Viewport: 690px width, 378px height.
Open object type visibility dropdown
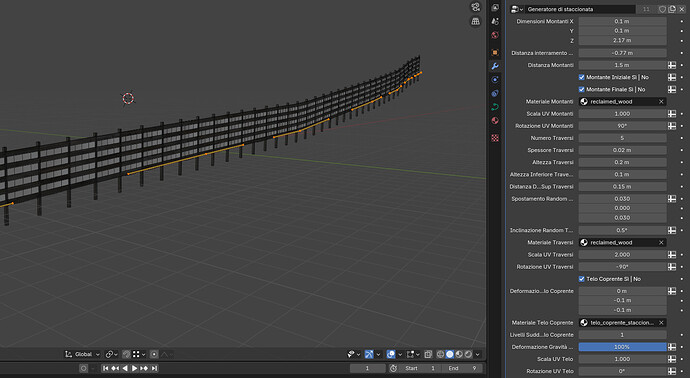353,354
